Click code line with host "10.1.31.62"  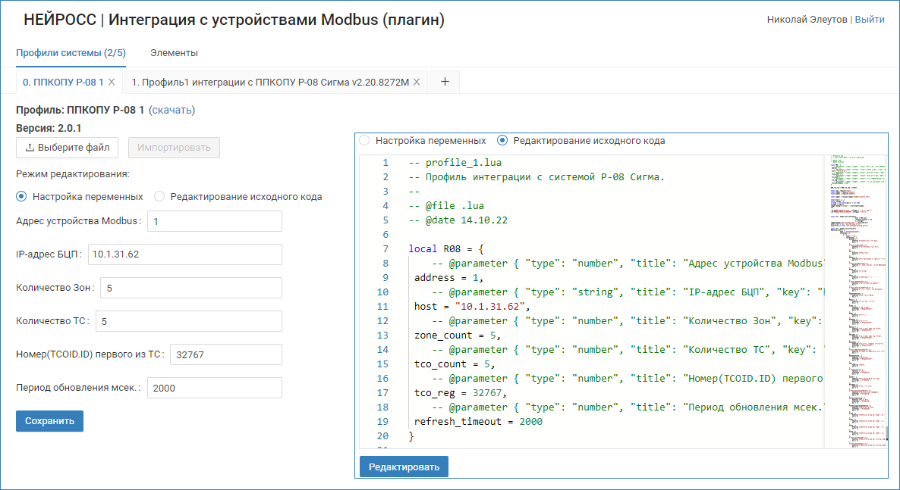click(x=472, y=306)
